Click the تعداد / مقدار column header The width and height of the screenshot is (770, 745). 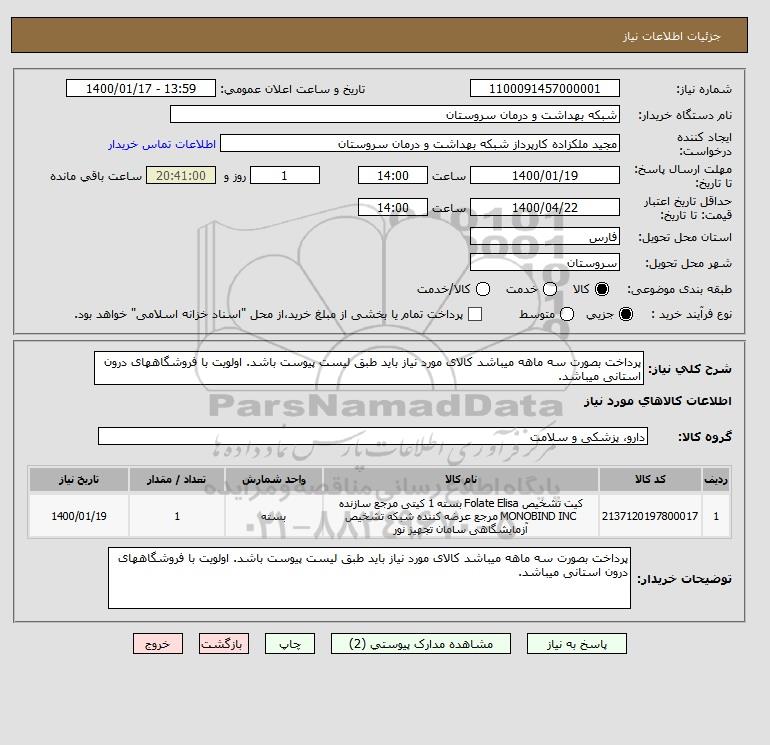[x=177, y=479]
